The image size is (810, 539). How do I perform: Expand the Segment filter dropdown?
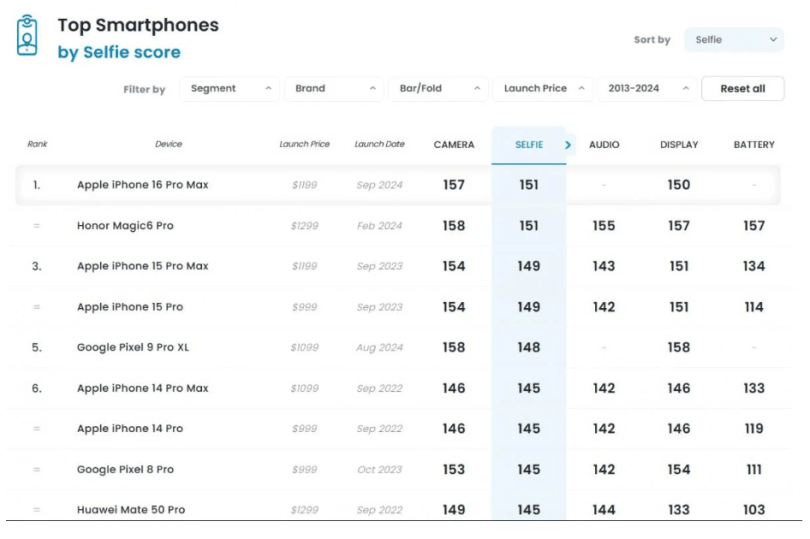230,89
